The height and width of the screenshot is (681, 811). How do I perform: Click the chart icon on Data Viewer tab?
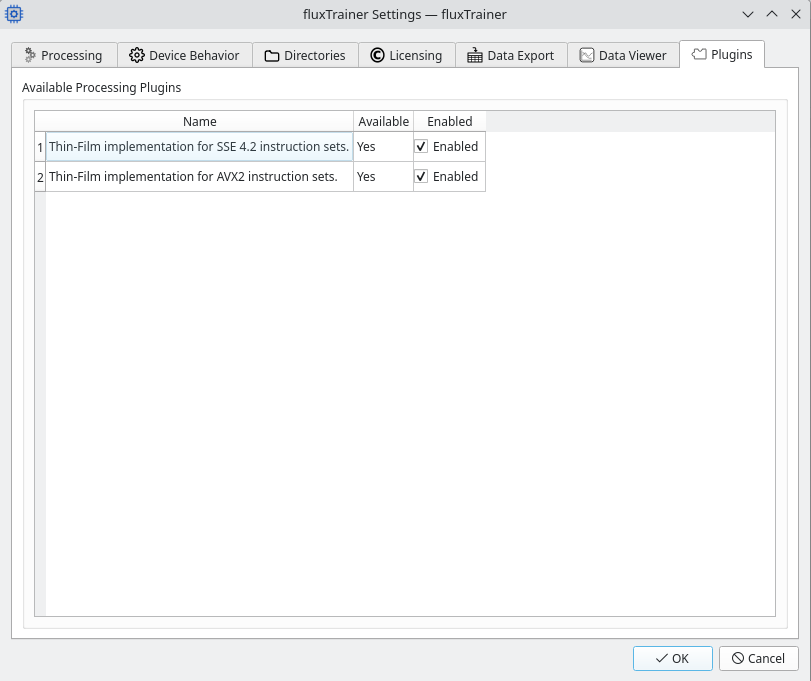[x=587, y=55]
